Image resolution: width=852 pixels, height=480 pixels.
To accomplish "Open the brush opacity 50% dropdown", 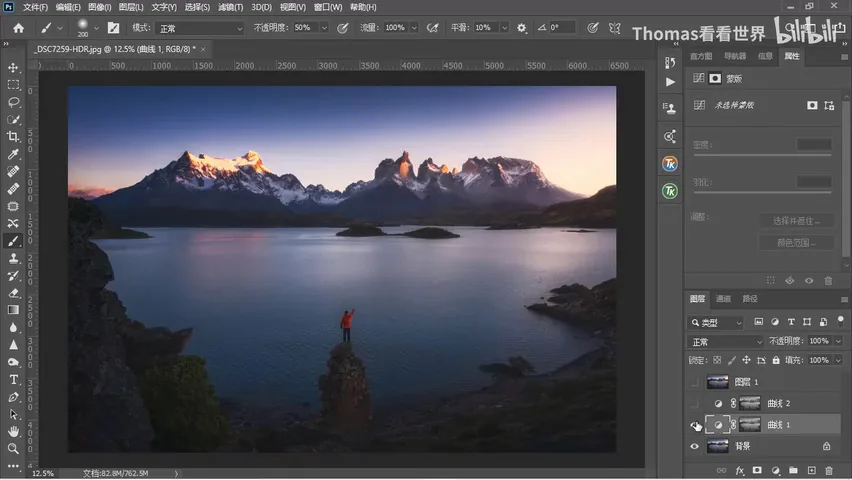I will point(324,28).
